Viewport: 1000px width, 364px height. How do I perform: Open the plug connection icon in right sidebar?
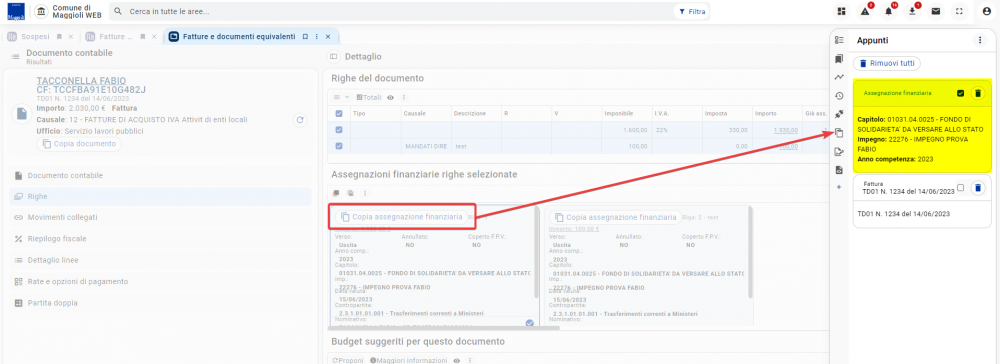point(839,114)
